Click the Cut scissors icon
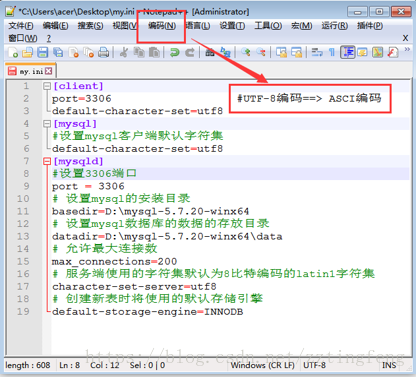Image resolution: width=416 pixels, height=377 pixels. click(124, 52)
